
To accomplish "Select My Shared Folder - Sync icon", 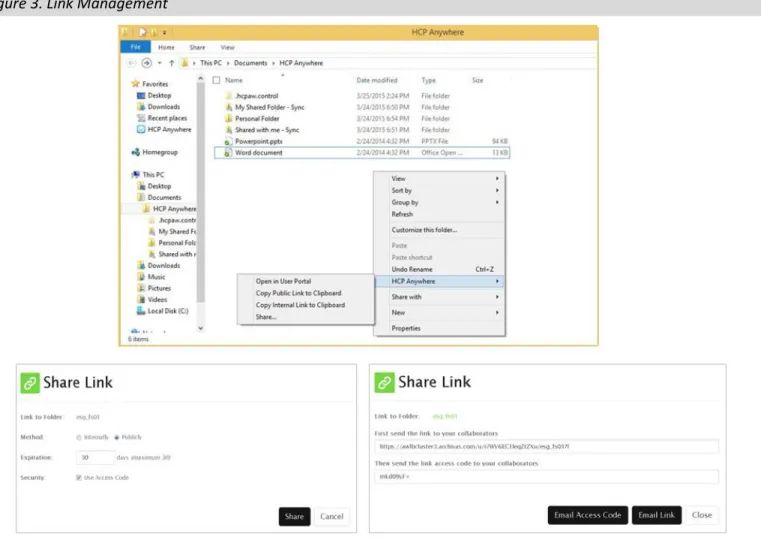I will tap(229, 107).
